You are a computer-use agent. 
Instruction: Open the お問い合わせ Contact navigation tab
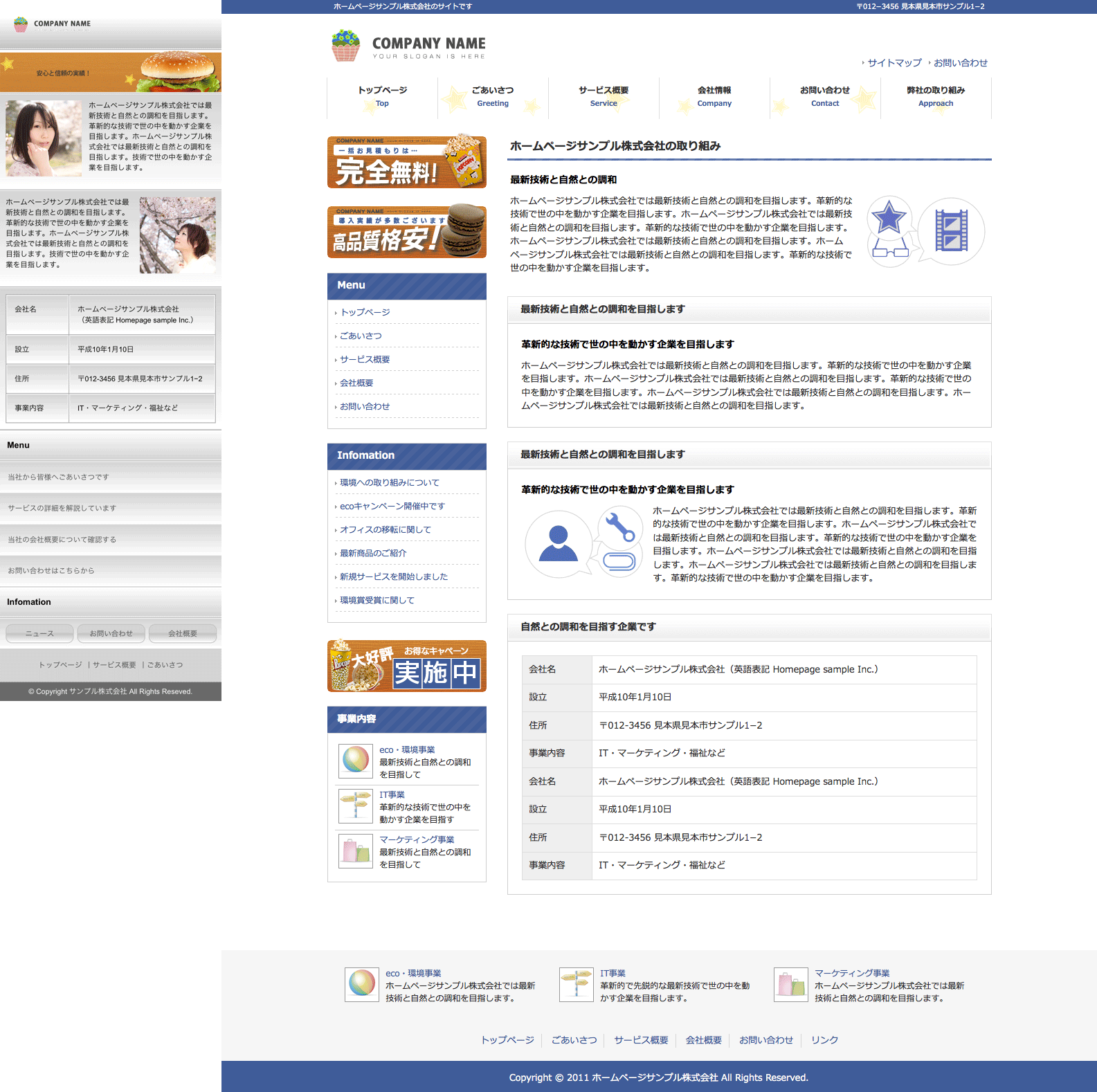pyautogui.click(x=824, y=97)
